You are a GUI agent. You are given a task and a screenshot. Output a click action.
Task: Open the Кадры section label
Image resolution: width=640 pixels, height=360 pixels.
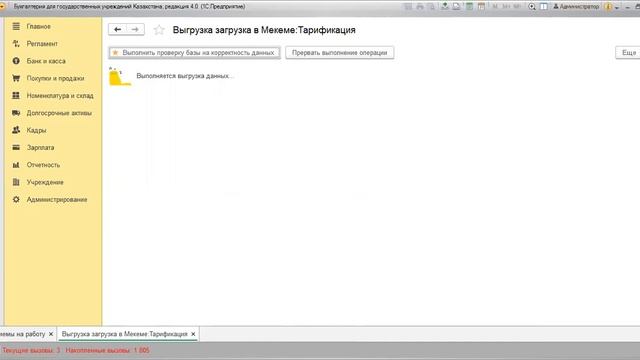pyautogui.click(x=36, y=131)
